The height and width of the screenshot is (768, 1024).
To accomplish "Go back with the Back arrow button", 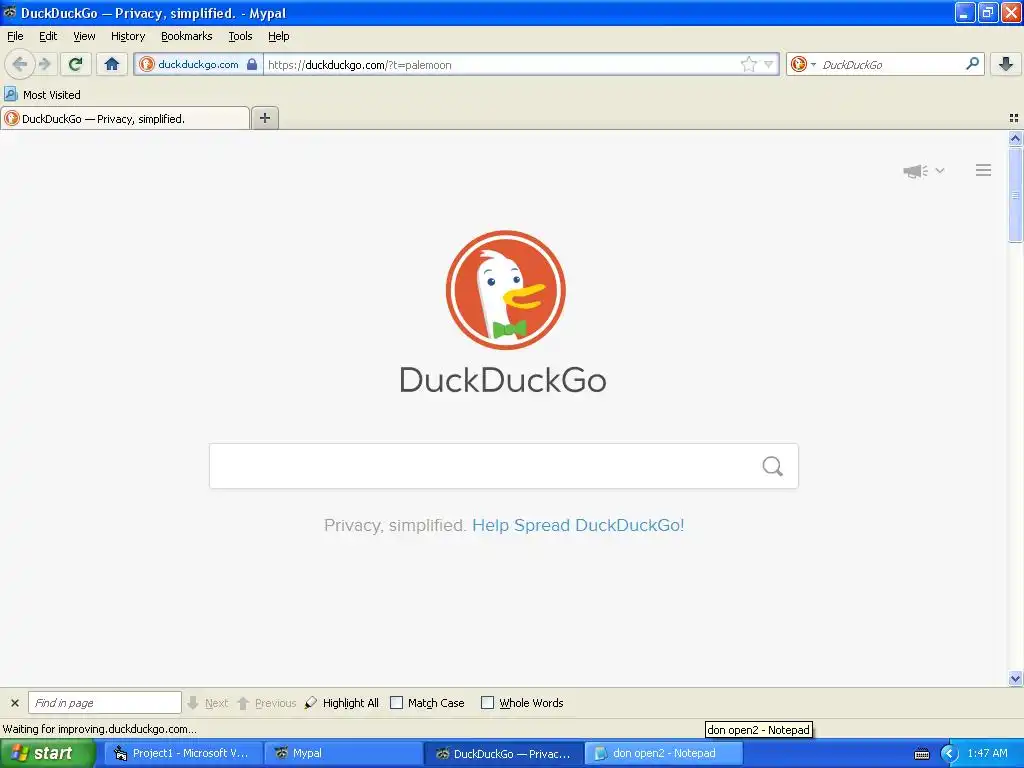I will pyautogui.click(x=19, y=64).
